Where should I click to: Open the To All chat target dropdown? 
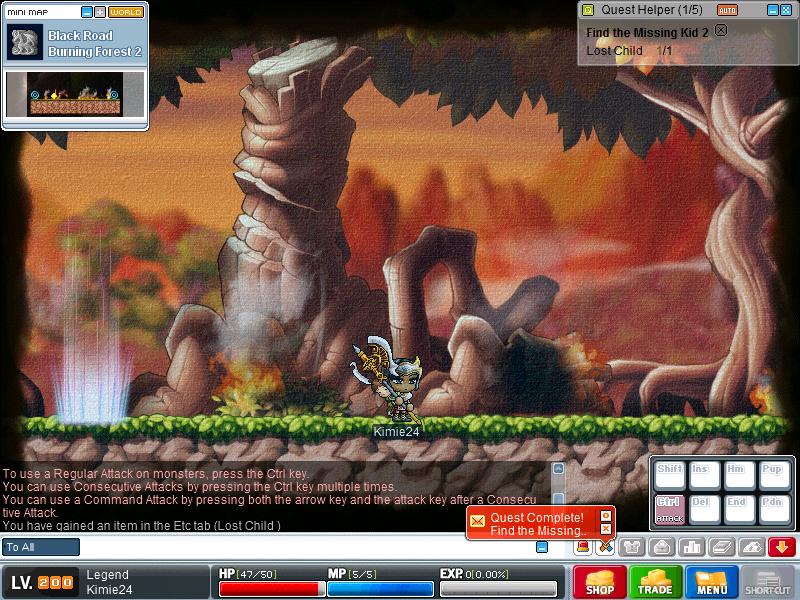pyautogui.click(x=41, y=547)
